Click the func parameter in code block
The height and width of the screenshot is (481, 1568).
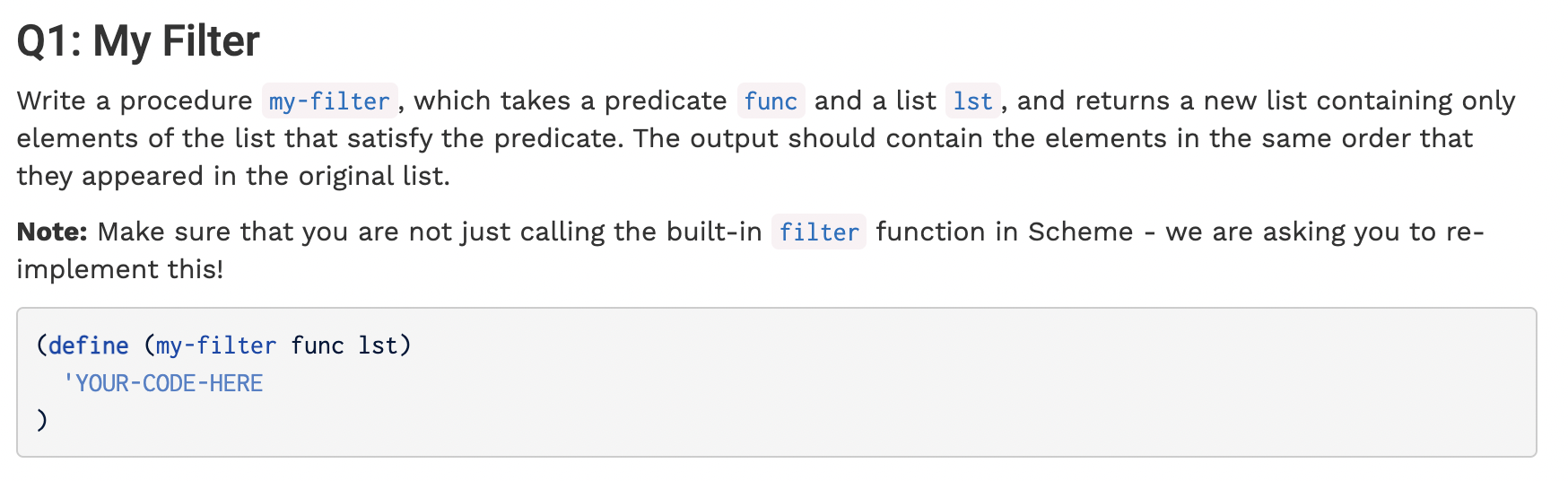[x=318, y=345]
